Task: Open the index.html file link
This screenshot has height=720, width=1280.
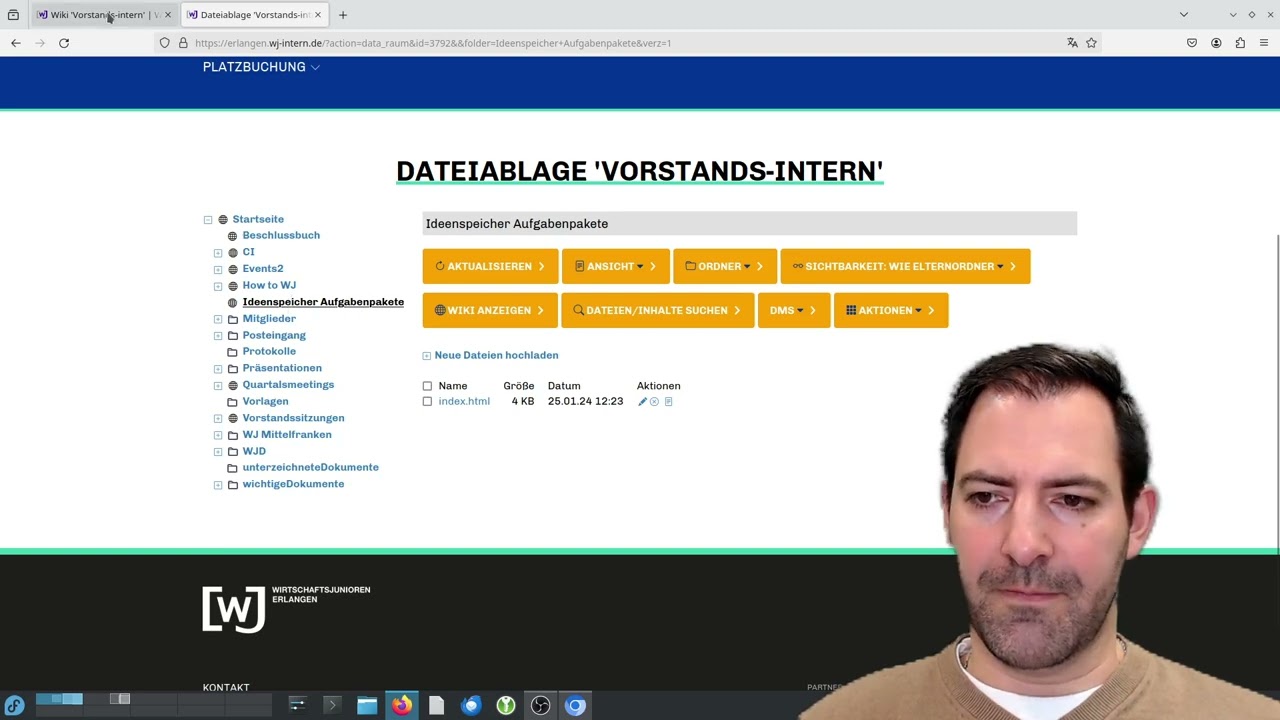Action: [x=464, y=402]
